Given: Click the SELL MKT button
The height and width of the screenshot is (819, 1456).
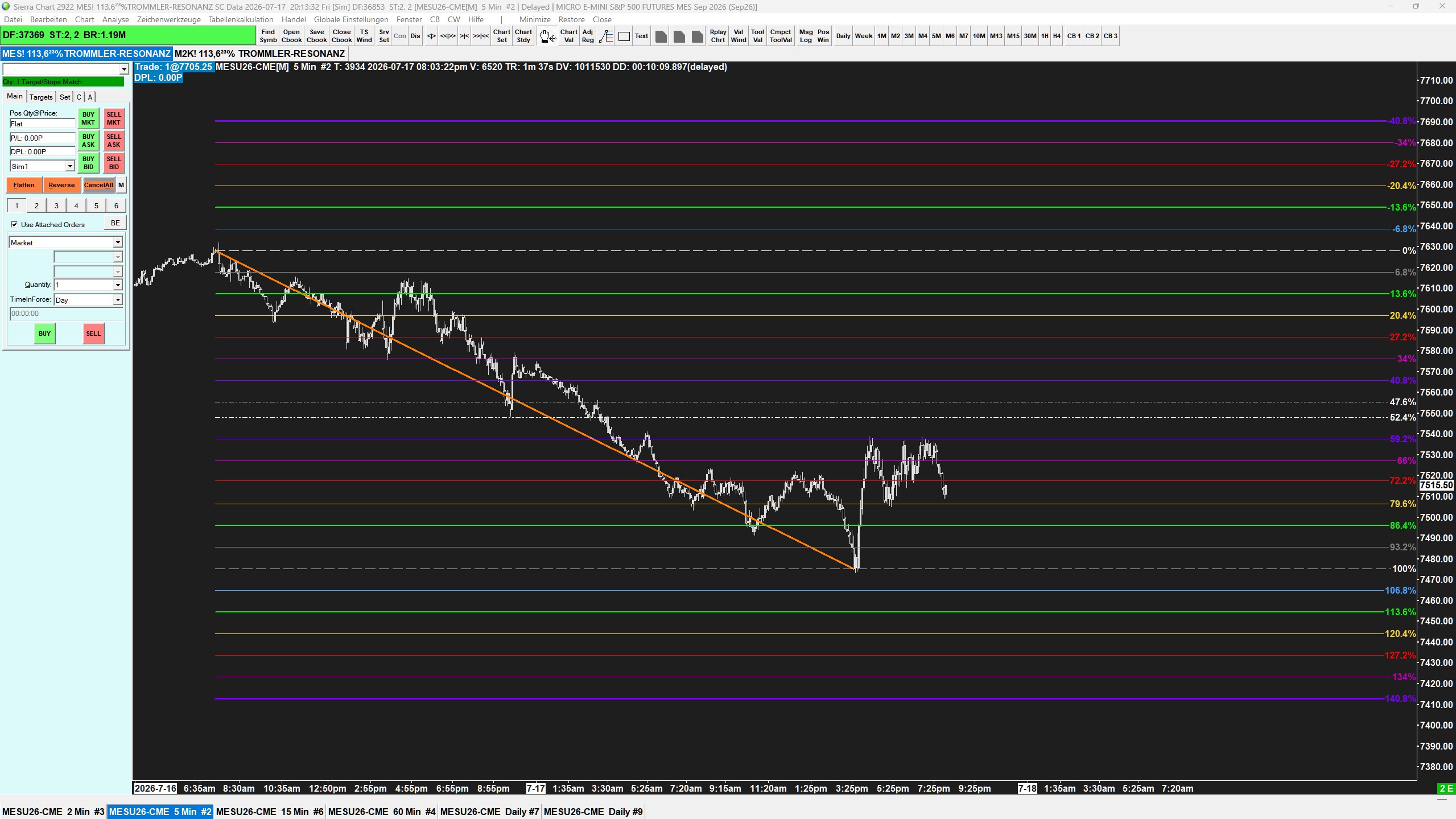Looking at the screenshot, I should 114,118.
